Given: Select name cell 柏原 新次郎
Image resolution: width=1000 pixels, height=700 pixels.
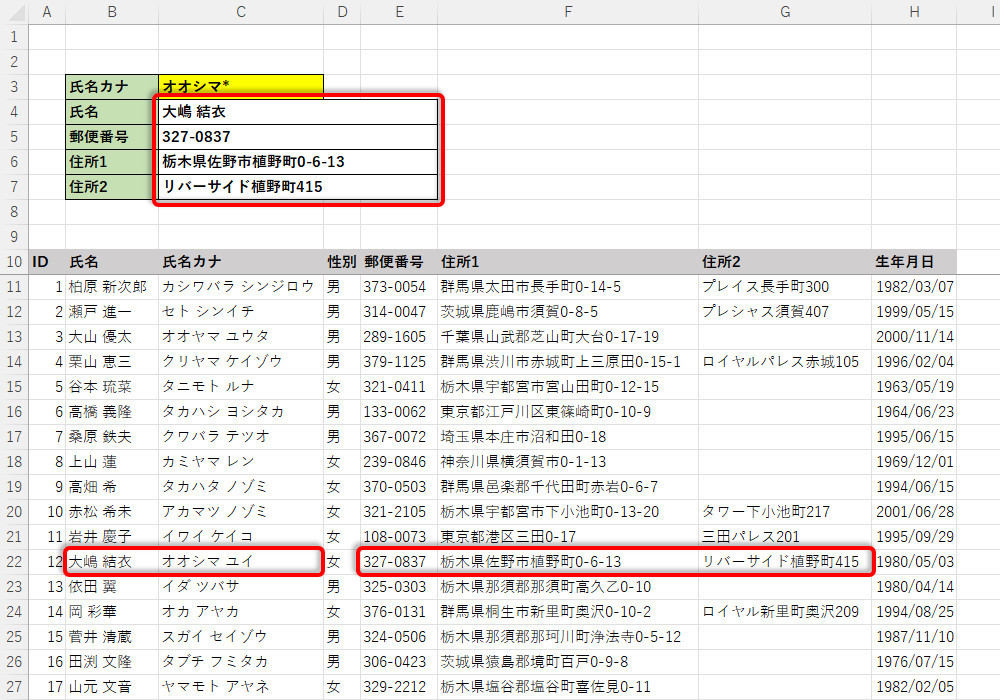Looking at the screenshot, I should pyautogui.click(x=112, y=287).
